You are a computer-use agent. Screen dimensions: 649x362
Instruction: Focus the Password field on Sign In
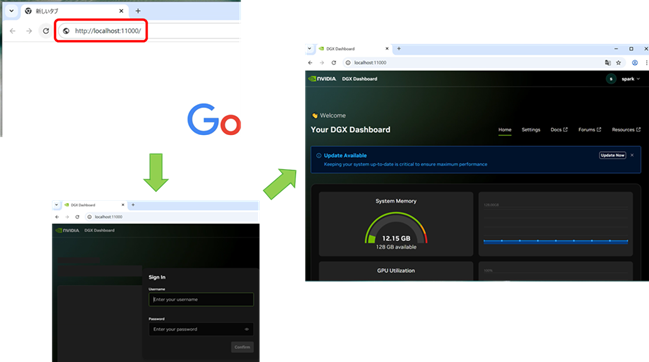pyautogui.click(x=201, y=329)
